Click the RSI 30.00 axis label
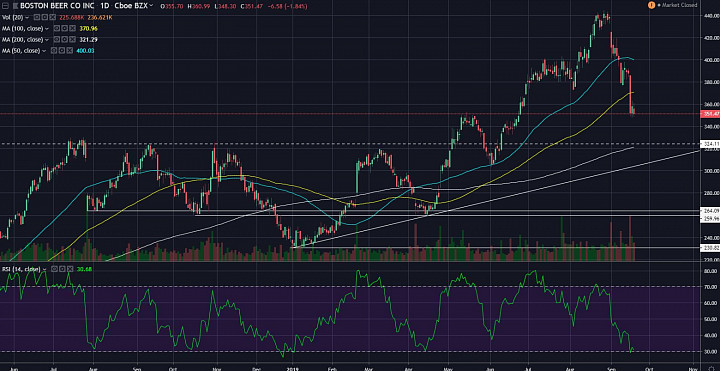720x371 pixels. [x=711, y=352]
